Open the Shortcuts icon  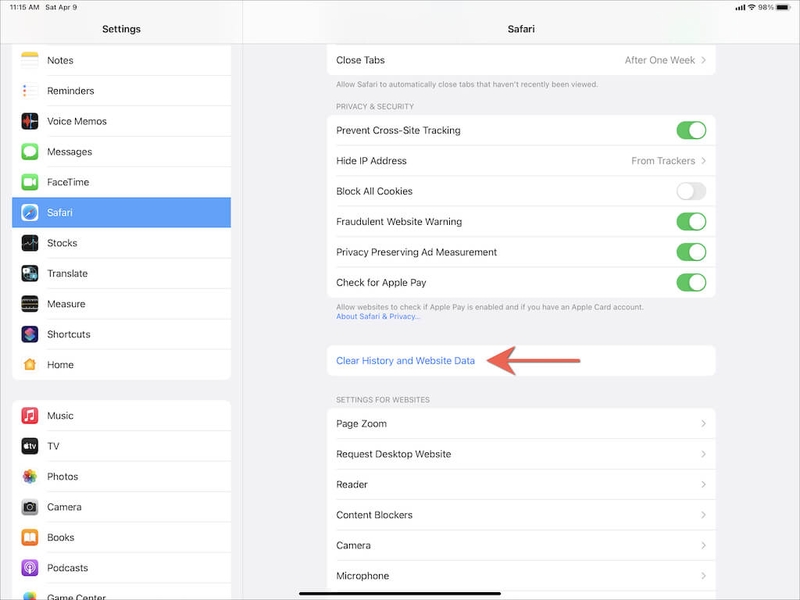[x=30, y=334]
